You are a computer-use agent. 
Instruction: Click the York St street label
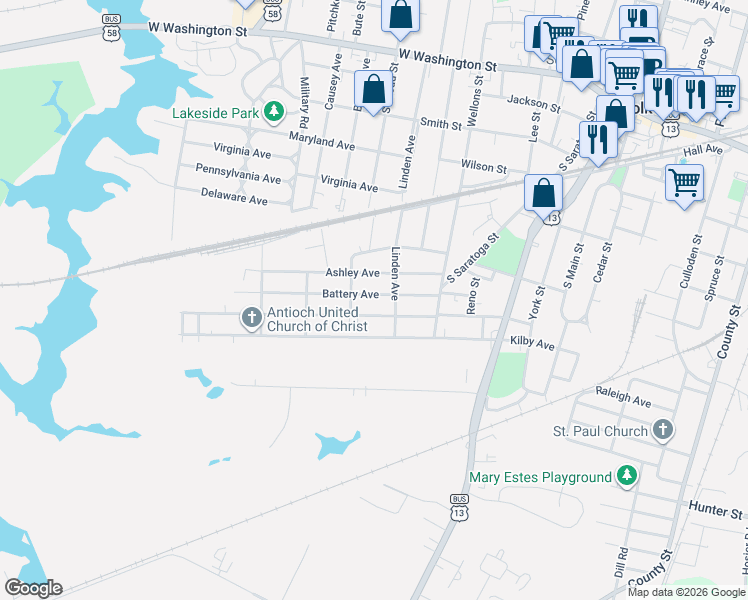536,303
